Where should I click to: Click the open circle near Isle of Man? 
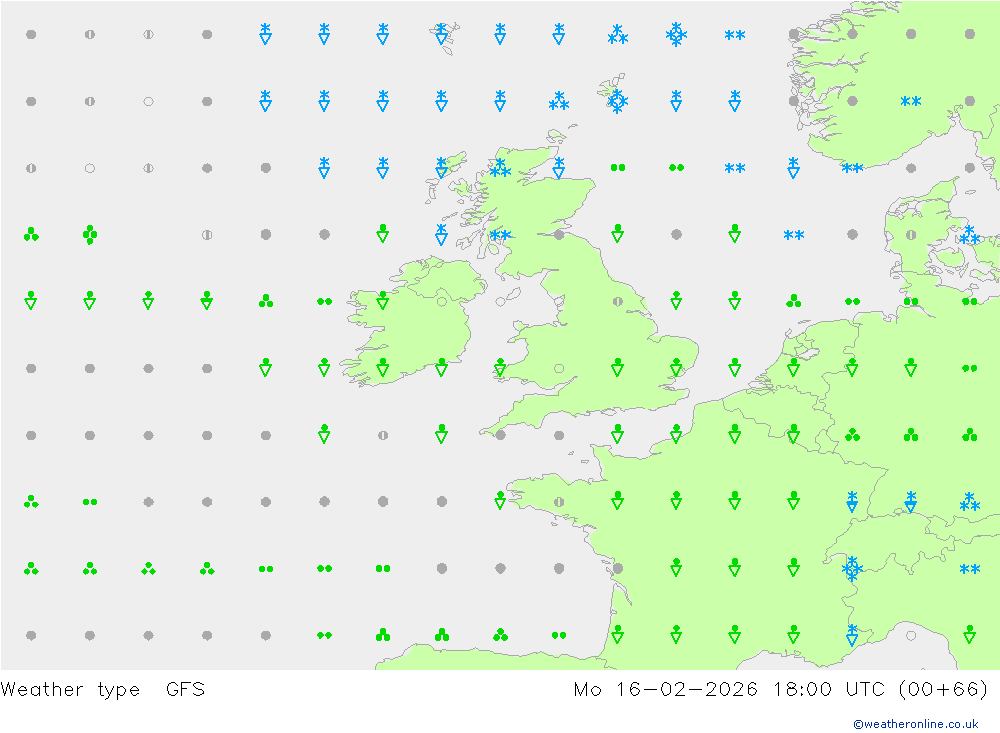[x=500, y=301]
